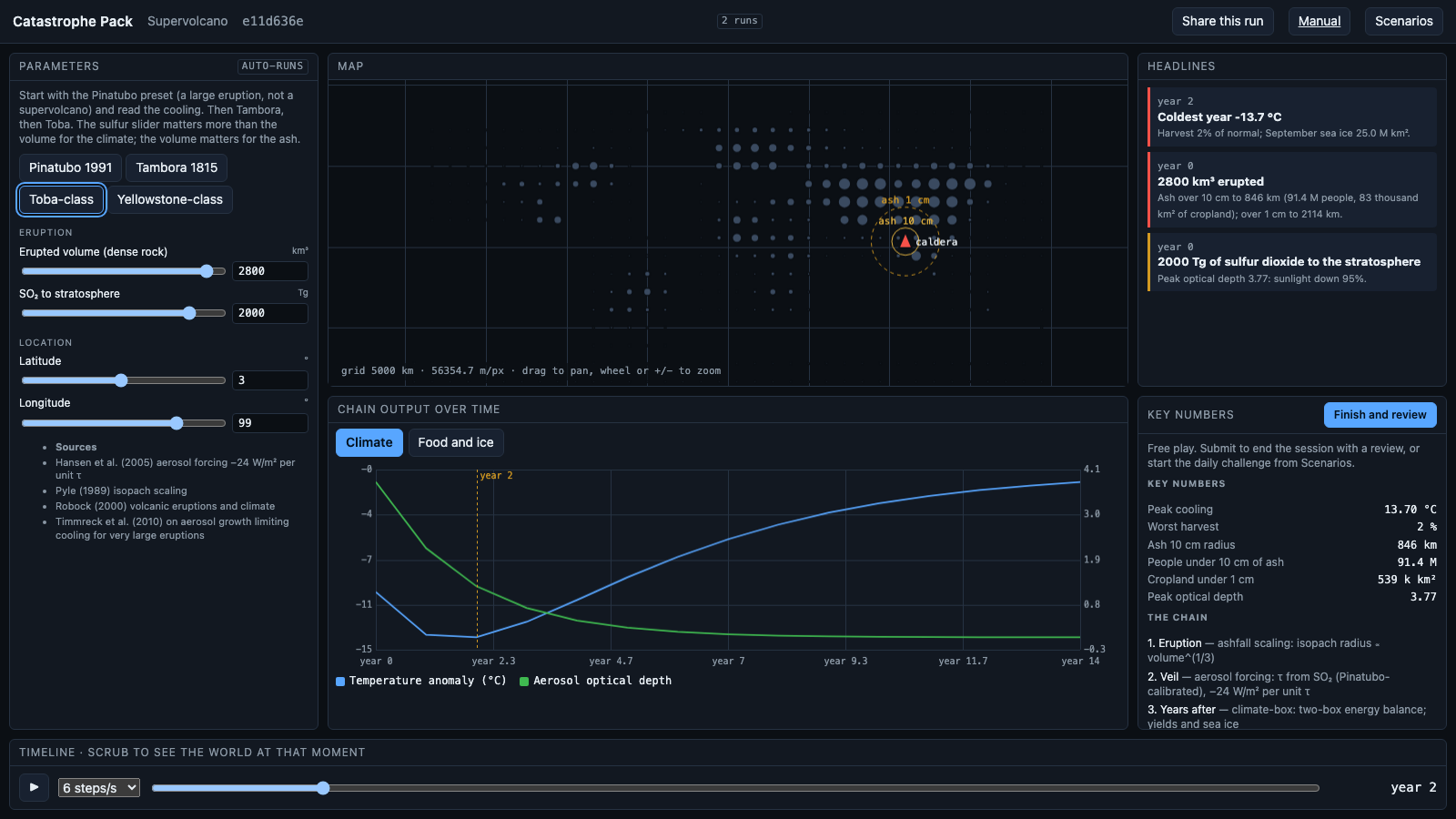Click the 2 runs counter badge

(x=739, y=20)
